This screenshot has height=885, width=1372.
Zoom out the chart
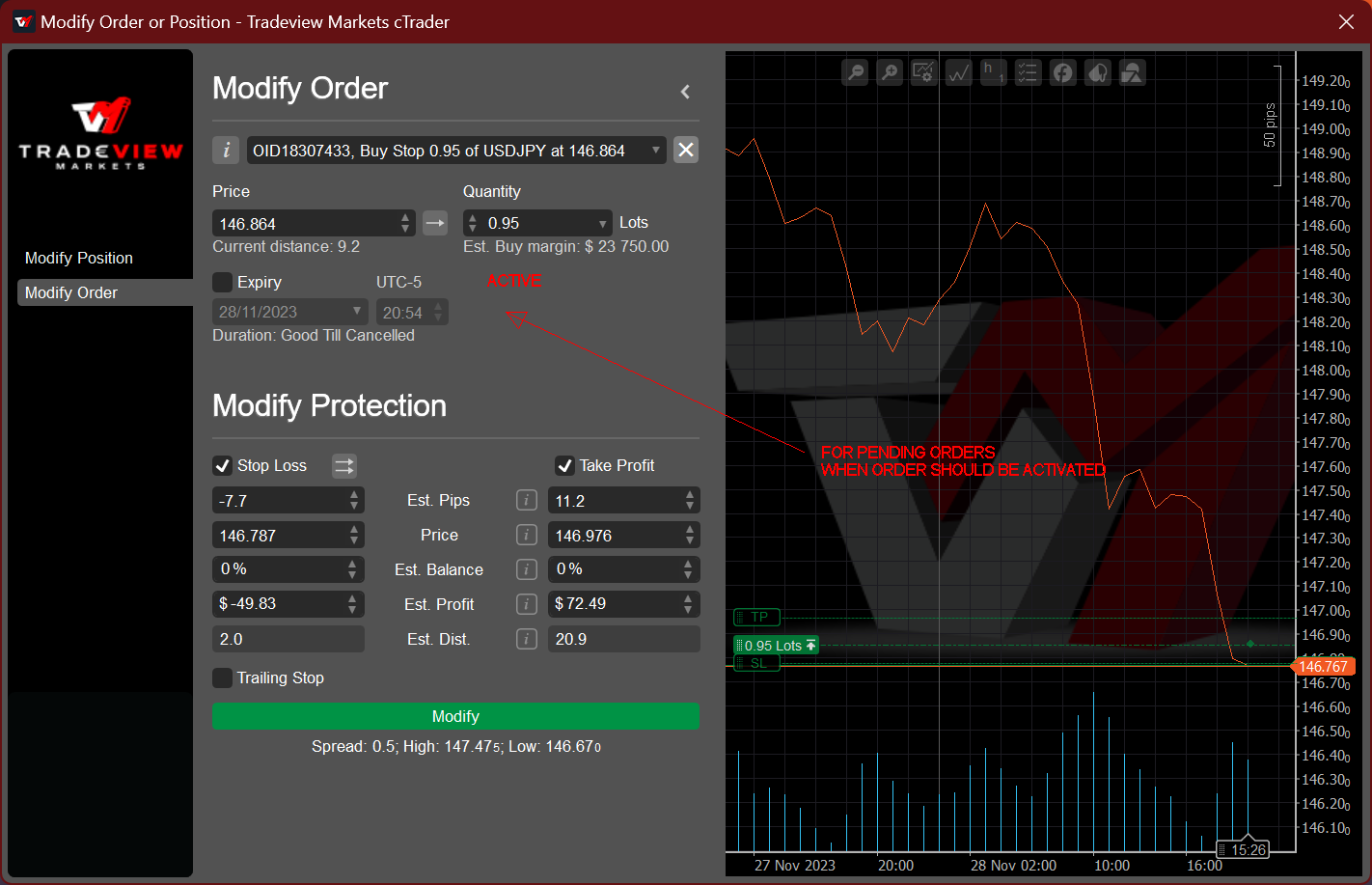click(855, 72)
